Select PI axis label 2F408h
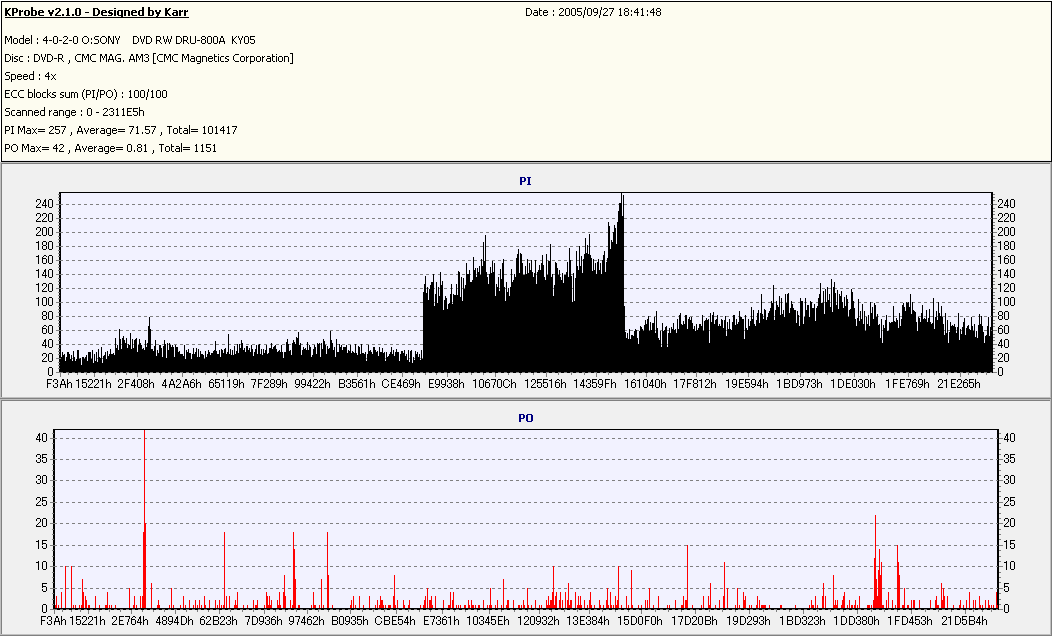Image resolution: width=1052 pixels, height=636 pixels. (136, 384)
